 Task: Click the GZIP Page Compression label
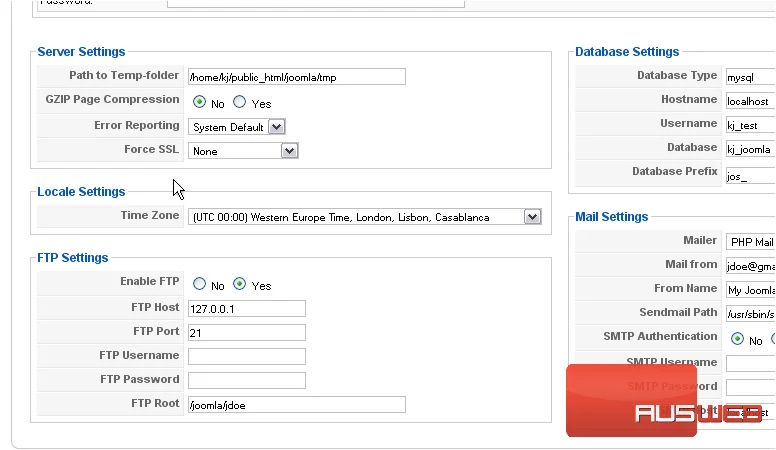tap(112, 99)
